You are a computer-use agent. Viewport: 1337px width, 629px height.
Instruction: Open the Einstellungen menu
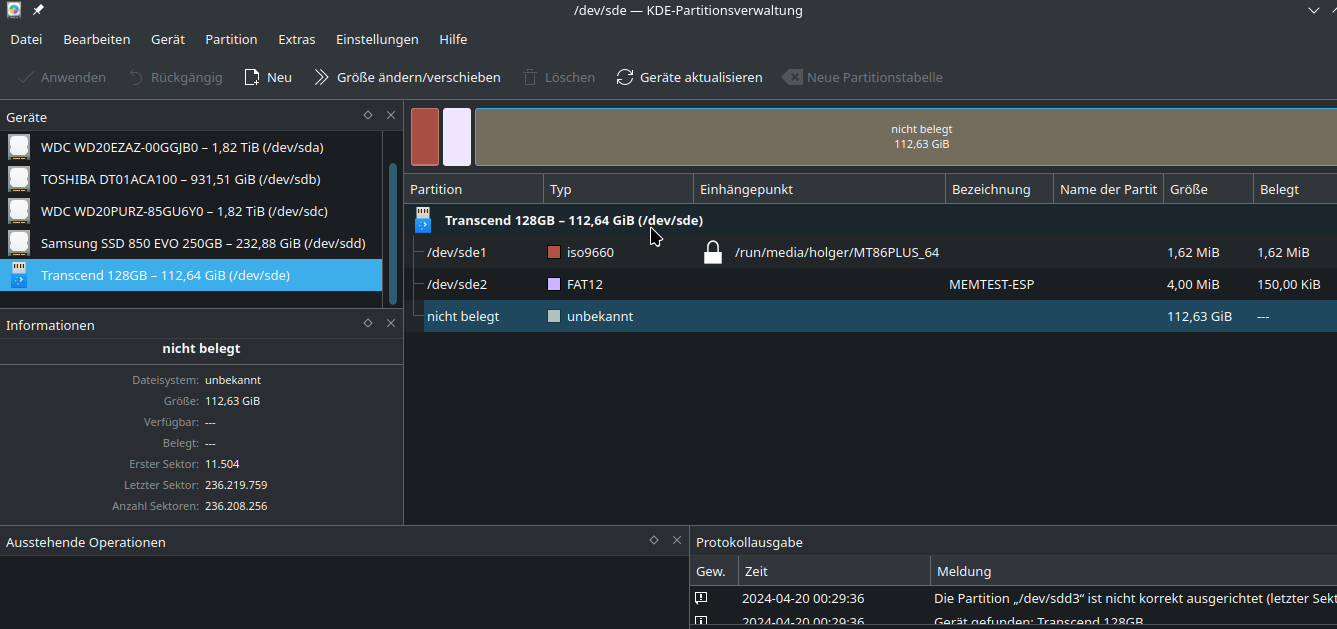tap(377, 39)
